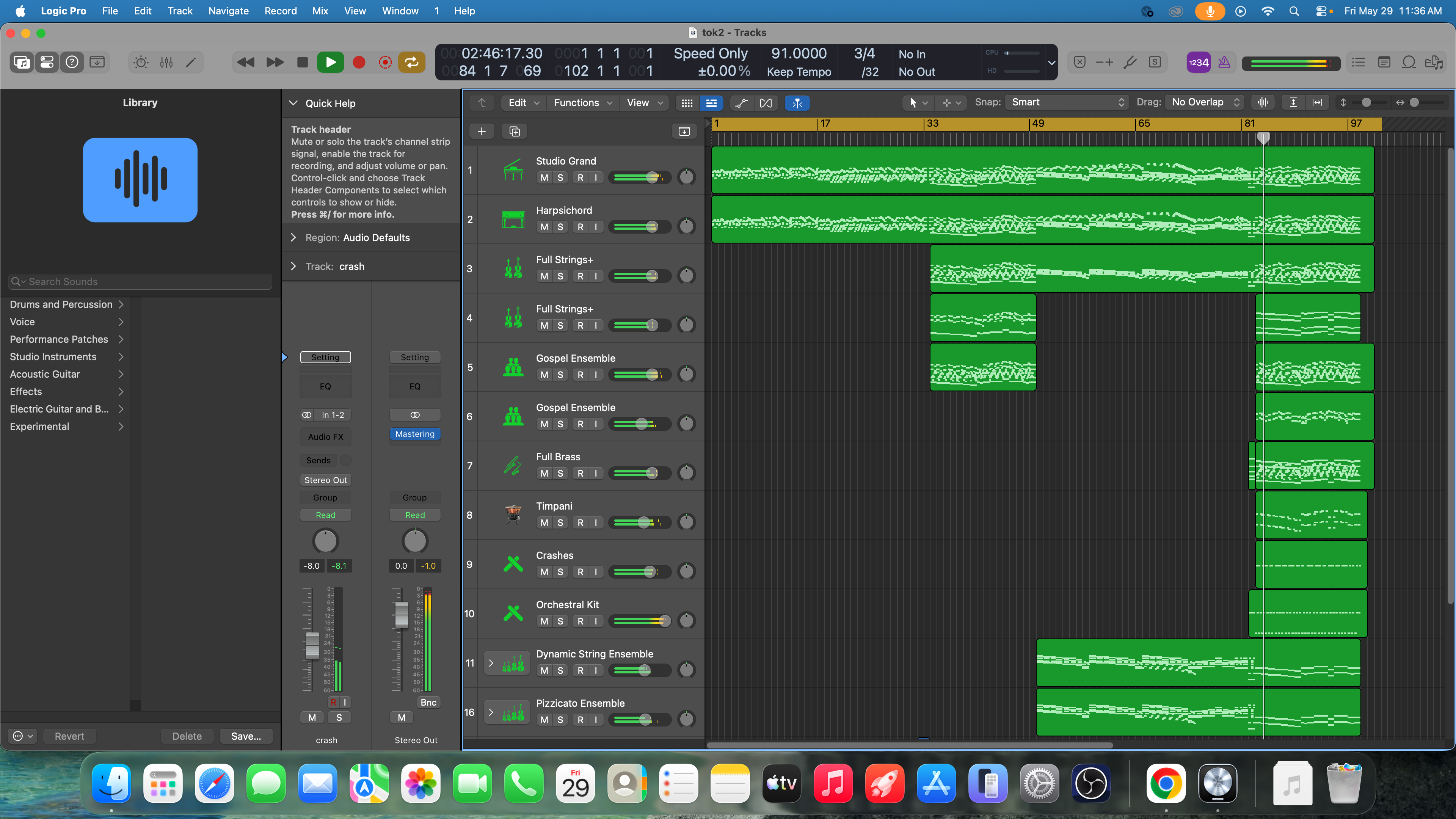Open the Help menu

tap(464, 11)
